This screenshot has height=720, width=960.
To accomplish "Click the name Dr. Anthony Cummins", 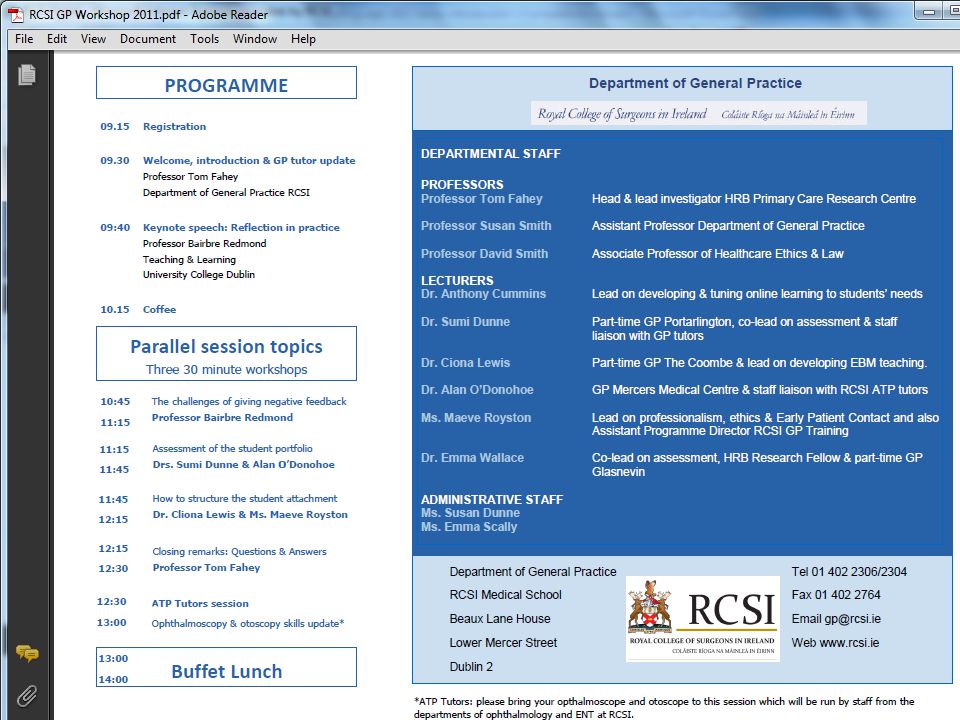I will point(483,293).
